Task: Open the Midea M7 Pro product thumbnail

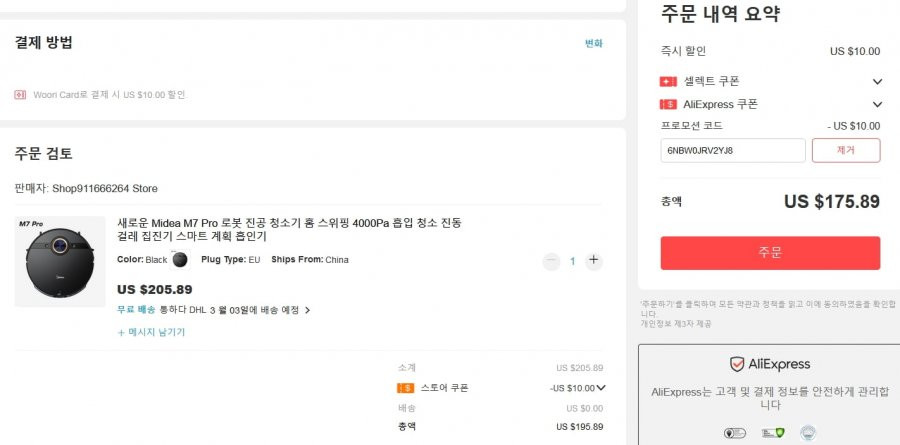Action: (60, 261)
